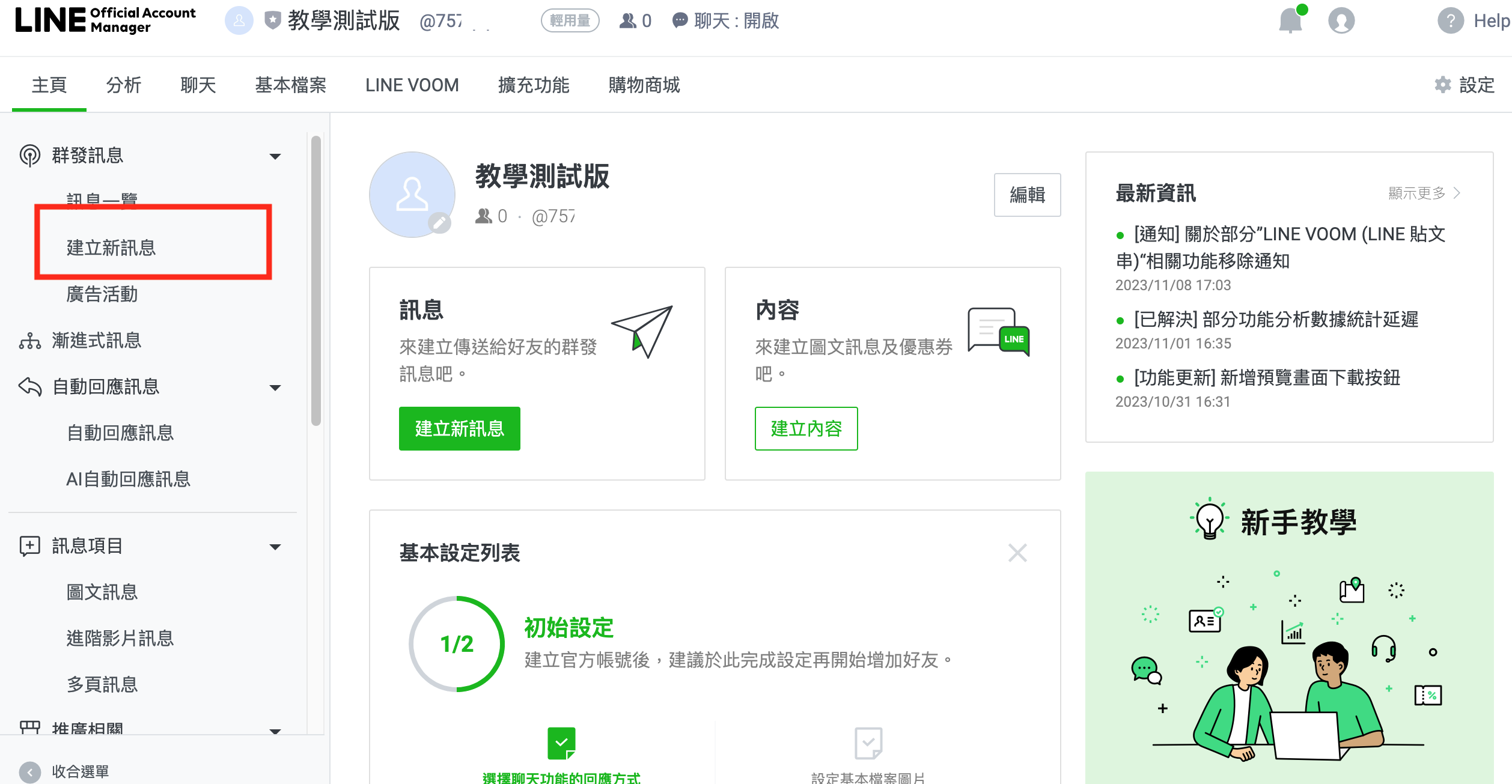Image resolution: width=1512 pixels, height=784 pixels.
Task: Click the gray checkmark icon for 設定基本檔案圖片
Action: coord(868,743)
